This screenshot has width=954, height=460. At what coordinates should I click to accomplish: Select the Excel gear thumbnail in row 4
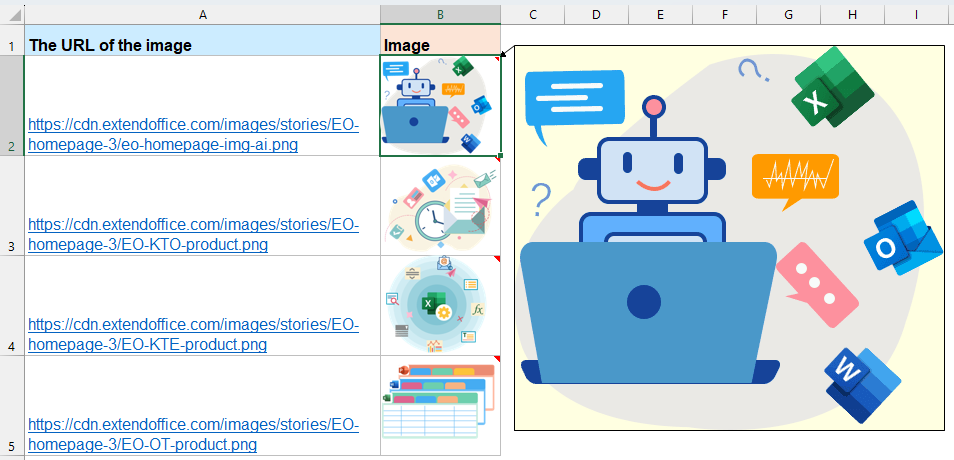tap(440, 305)
